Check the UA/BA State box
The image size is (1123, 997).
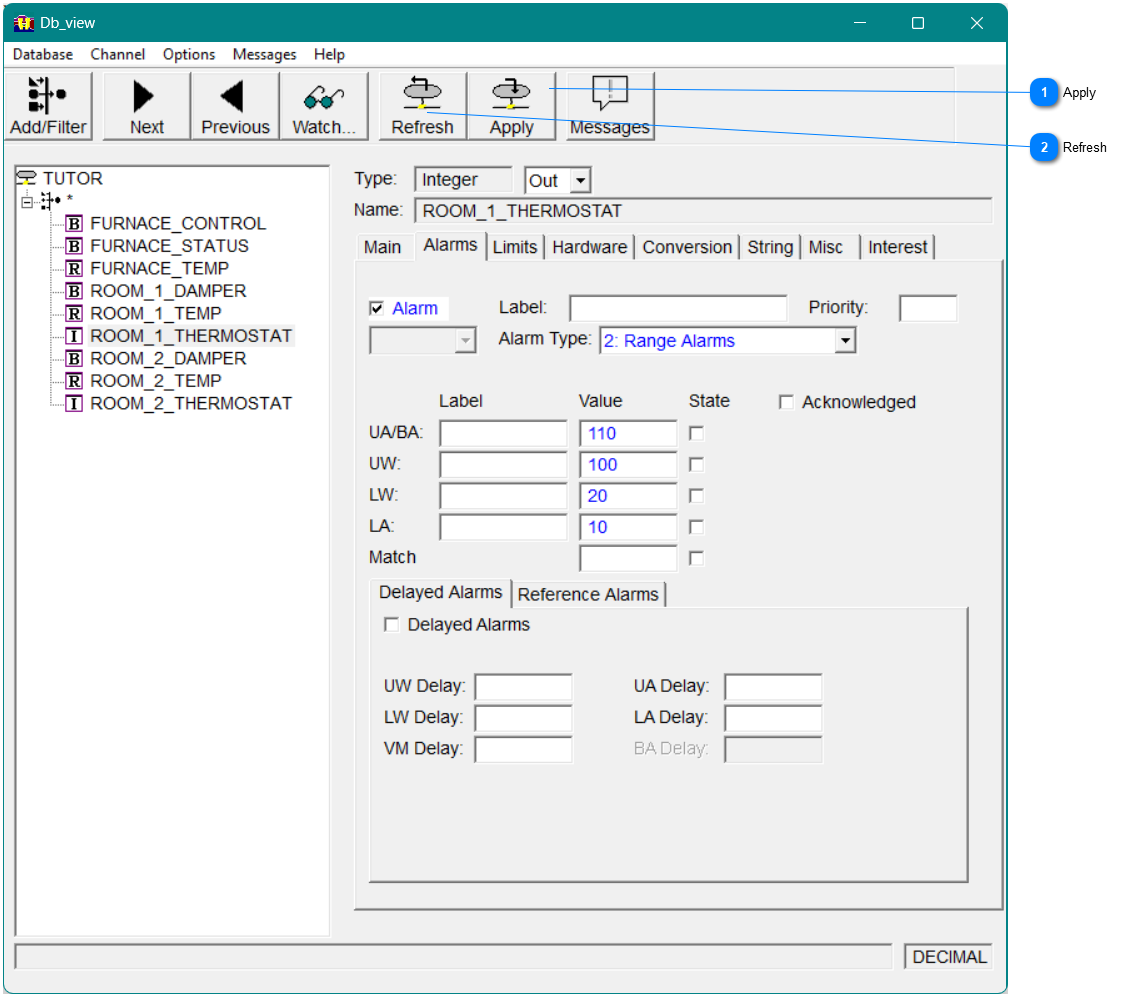point(696,433)
